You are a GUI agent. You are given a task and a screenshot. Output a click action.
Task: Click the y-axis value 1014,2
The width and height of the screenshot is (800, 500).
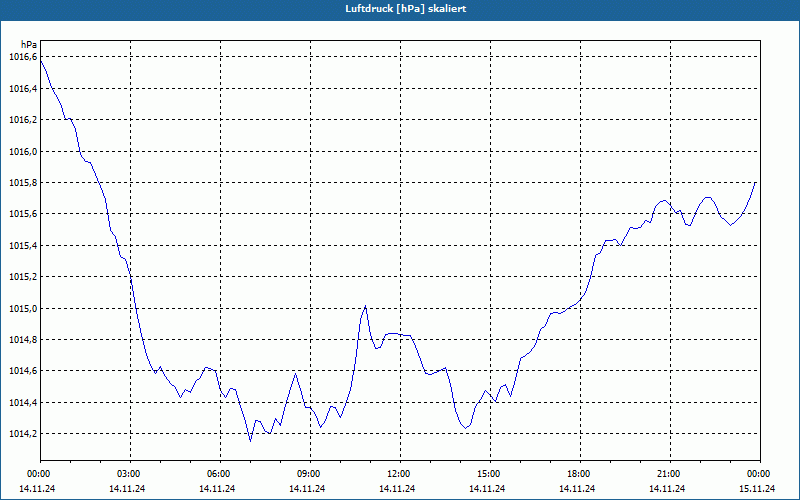(x=23, y=434)
